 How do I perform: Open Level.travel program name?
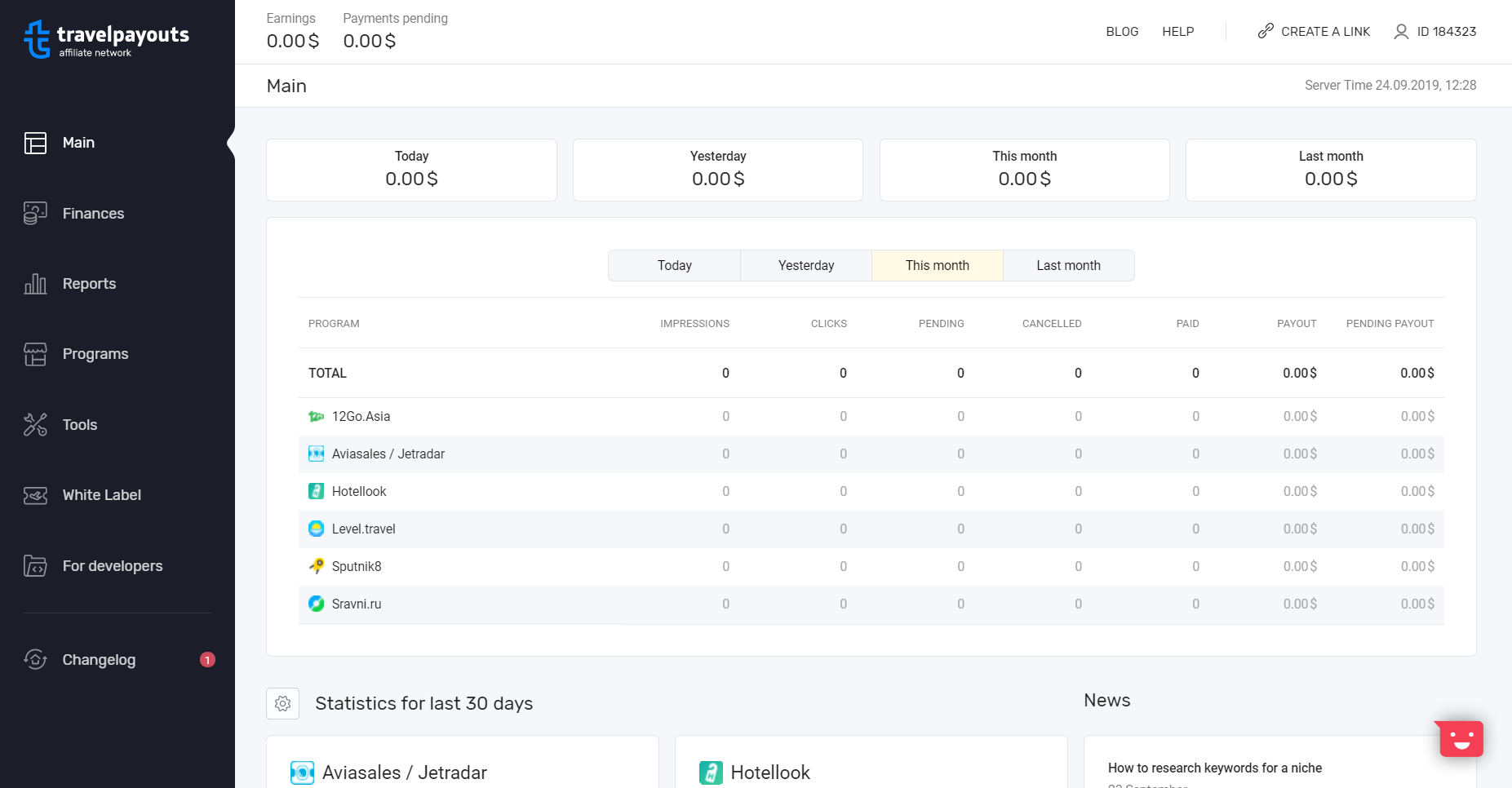coord(364,529)
